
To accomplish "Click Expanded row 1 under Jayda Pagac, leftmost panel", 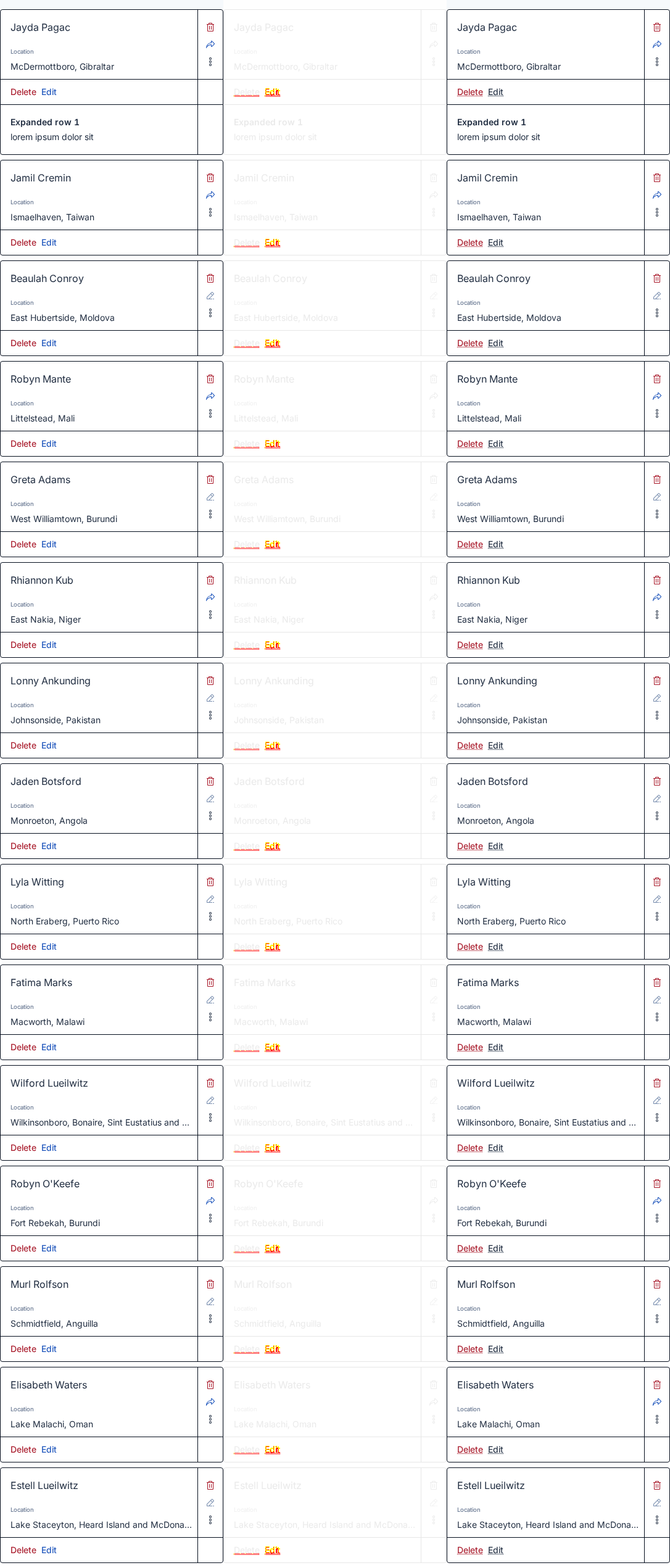I will coord(45,122).
